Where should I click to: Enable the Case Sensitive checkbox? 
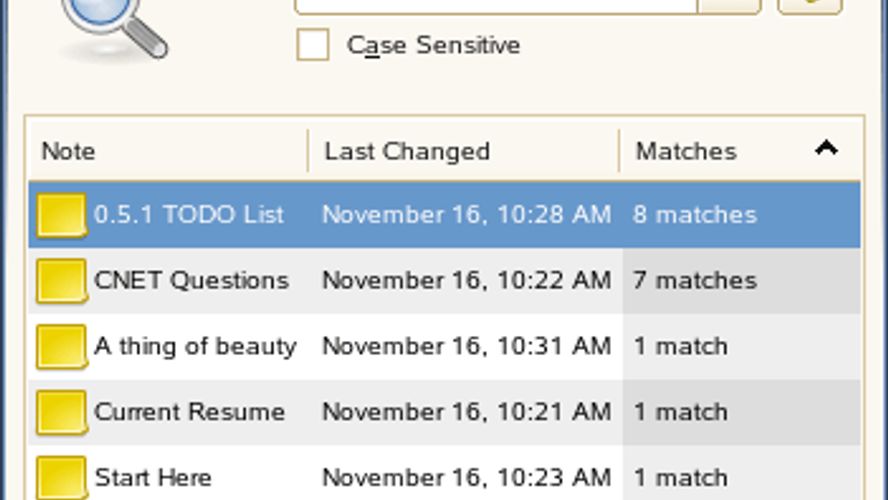(313, 45)
